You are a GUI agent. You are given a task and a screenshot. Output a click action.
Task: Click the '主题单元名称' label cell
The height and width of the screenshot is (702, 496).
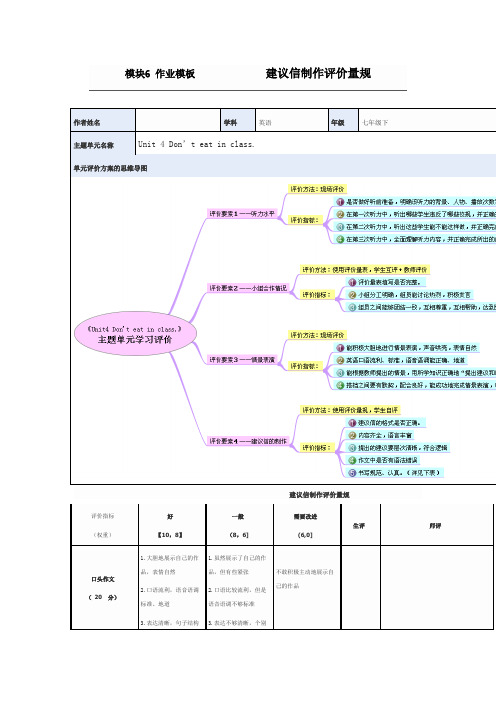pyautogui.click(x=103, y=144)
